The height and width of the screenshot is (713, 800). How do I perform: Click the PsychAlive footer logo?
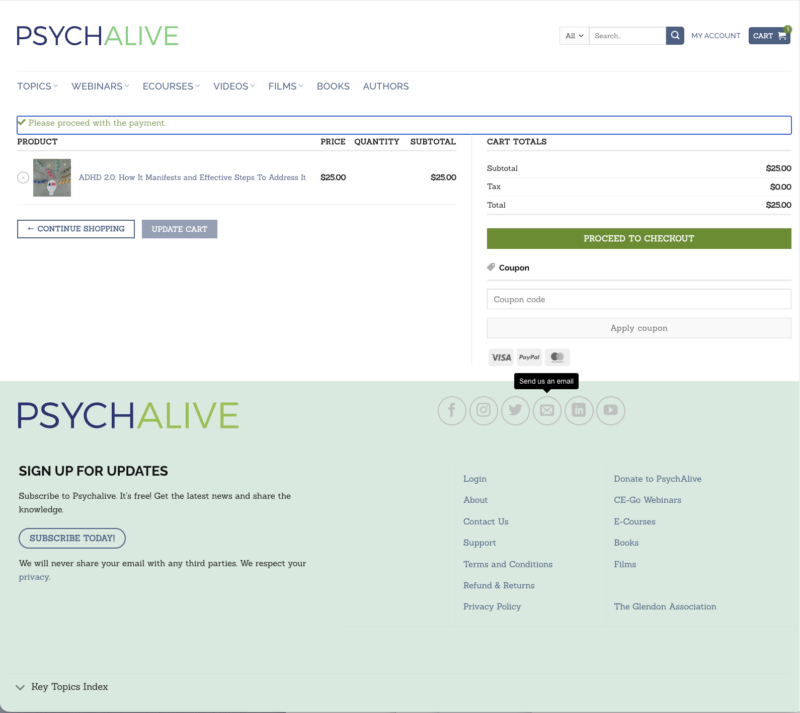(128, 415)
